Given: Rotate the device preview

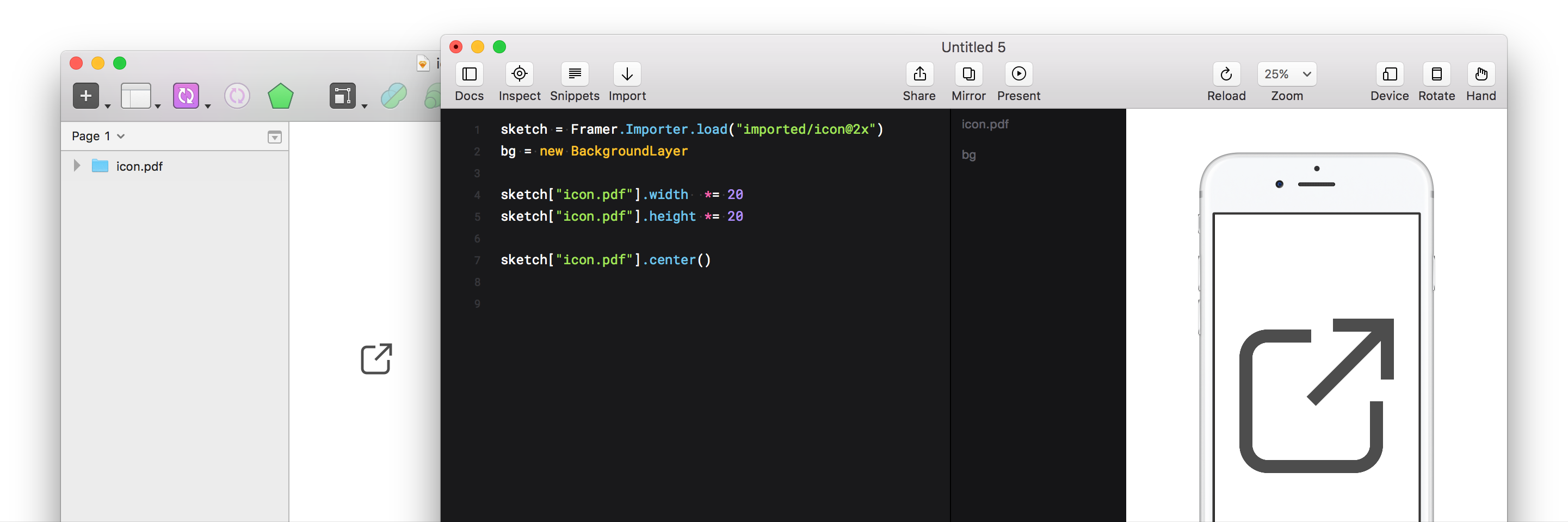Looking at the screenshot, I should point(1436,74).
